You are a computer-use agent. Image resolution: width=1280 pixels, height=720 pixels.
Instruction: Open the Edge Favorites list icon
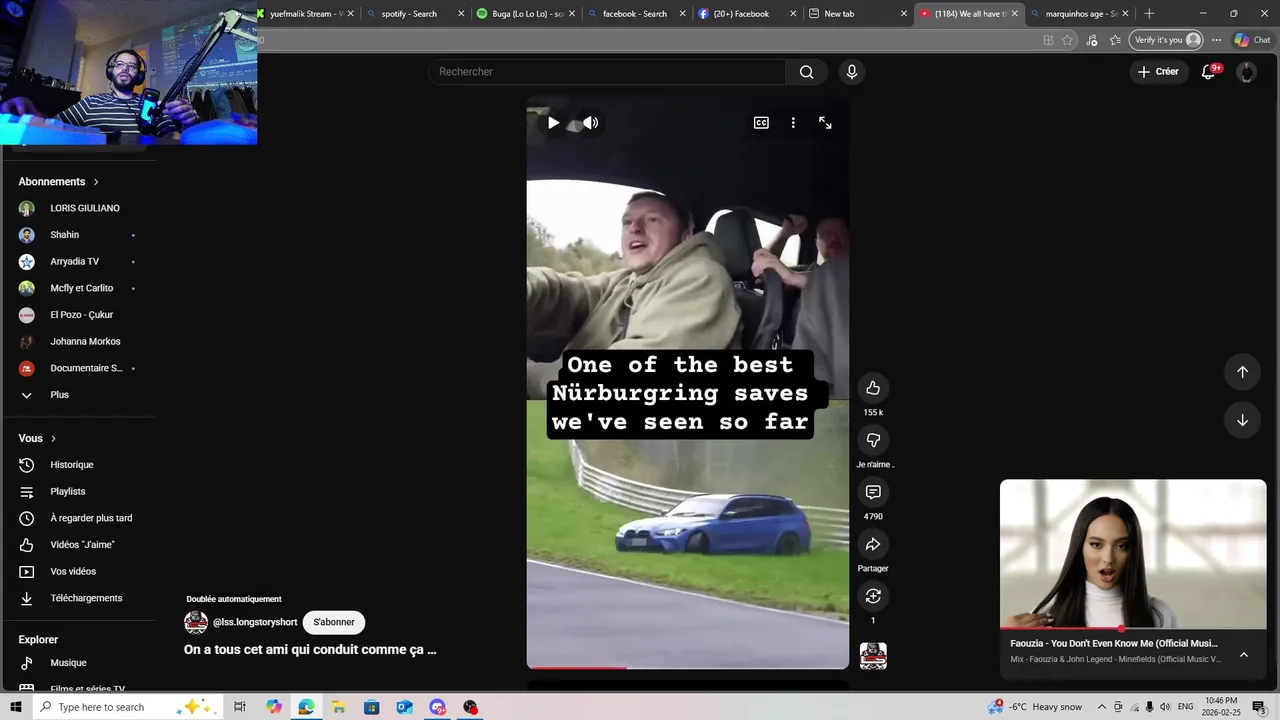pyautogui.click(x=1115, y=40)
